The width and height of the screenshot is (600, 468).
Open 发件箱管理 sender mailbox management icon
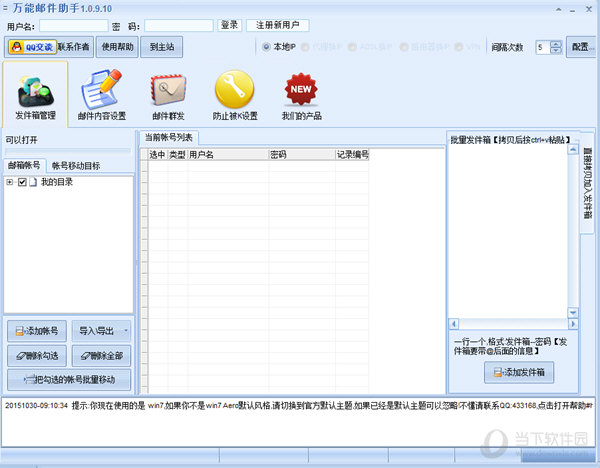click(x=35, y=95)
